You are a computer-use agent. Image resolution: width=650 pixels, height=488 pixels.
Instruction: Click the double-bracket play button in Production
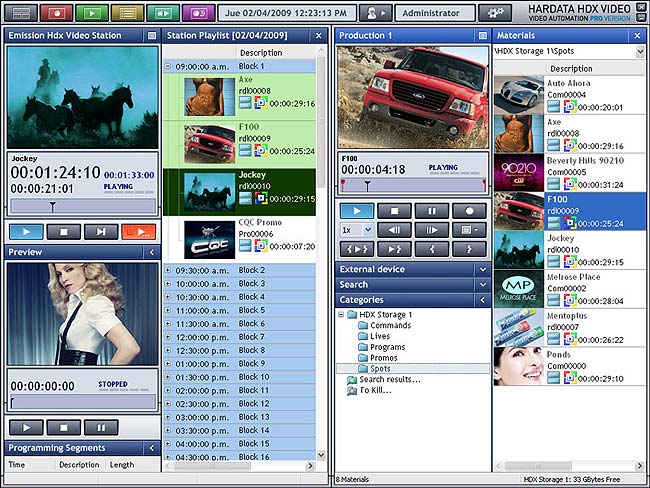coord(357,249)
